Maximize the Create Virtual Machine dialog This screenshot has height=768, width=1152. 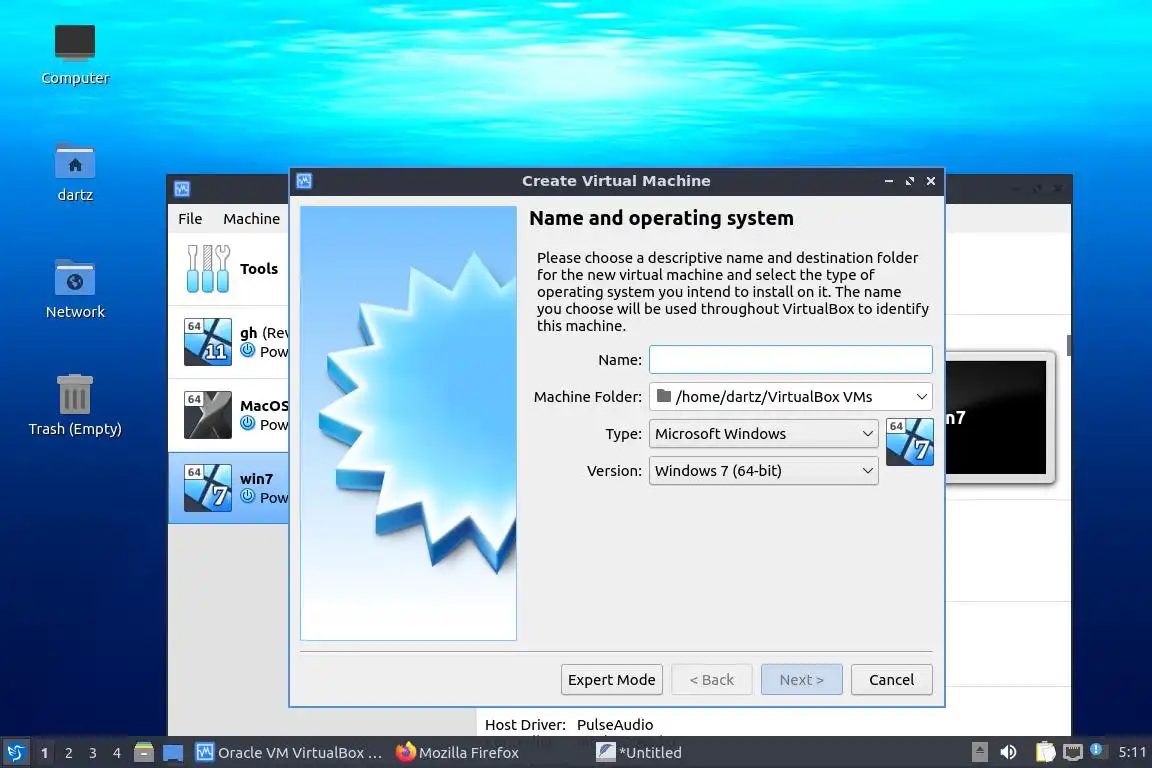pyautogui.click(x=910, y=181)
